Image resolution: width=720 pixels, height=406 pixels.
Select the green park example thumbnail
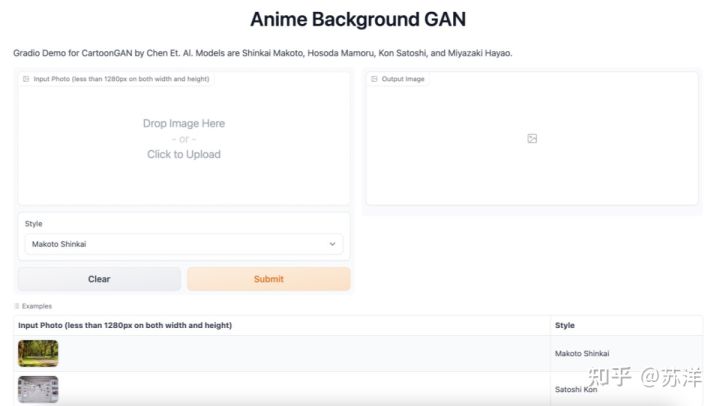point(38,353)
